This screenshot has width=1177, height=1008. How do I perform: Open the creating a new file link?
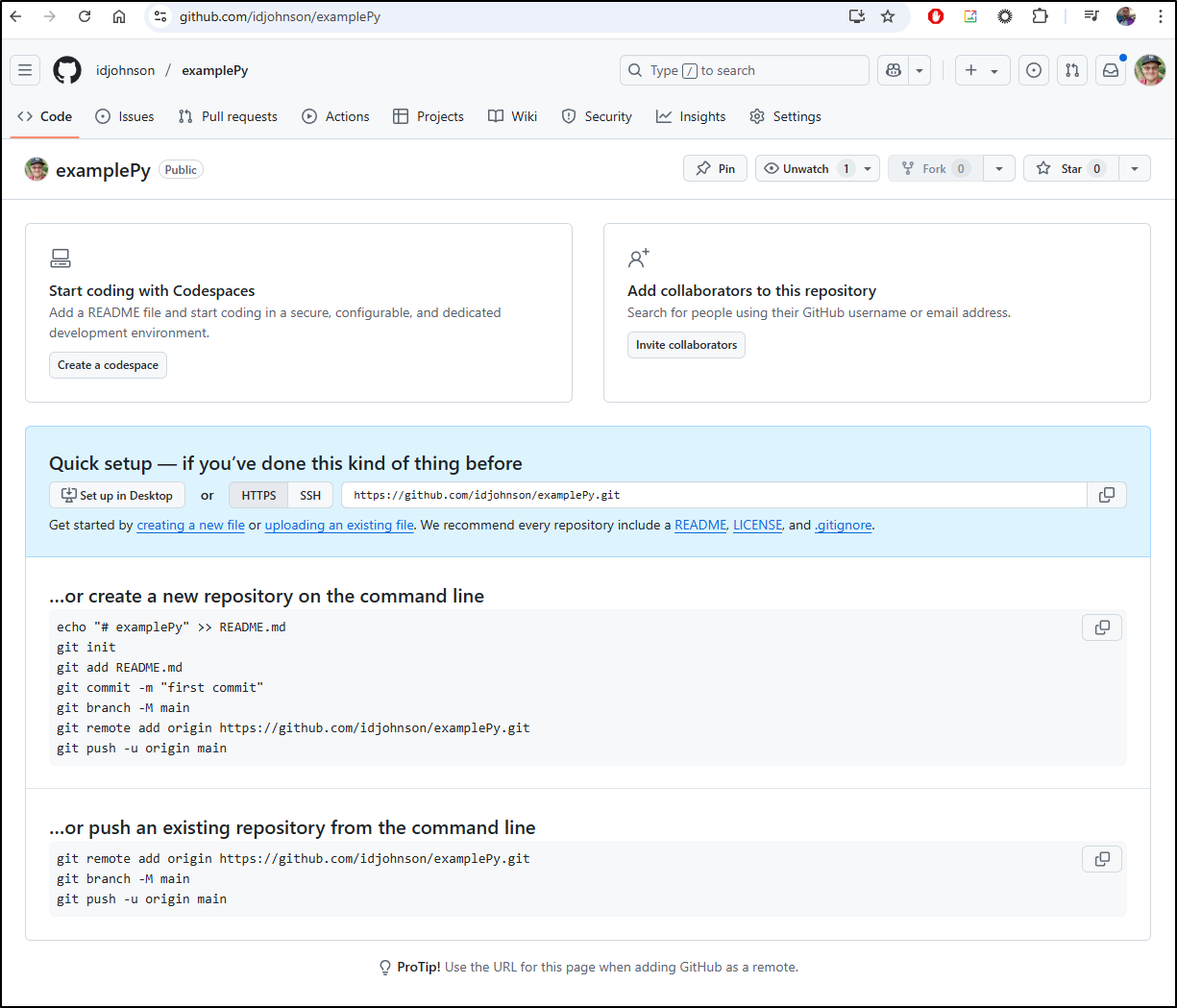coord(190,525)
